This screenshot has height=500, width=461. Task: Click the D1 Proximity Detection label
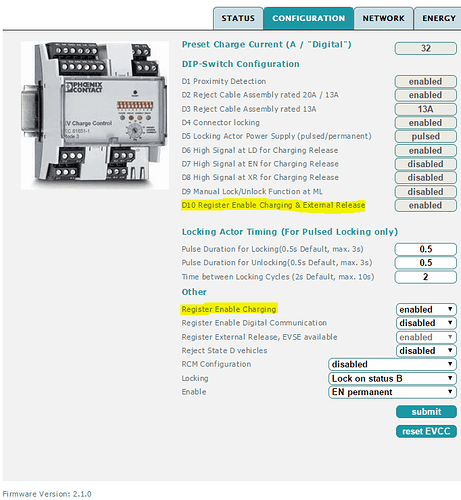[224, 81]
